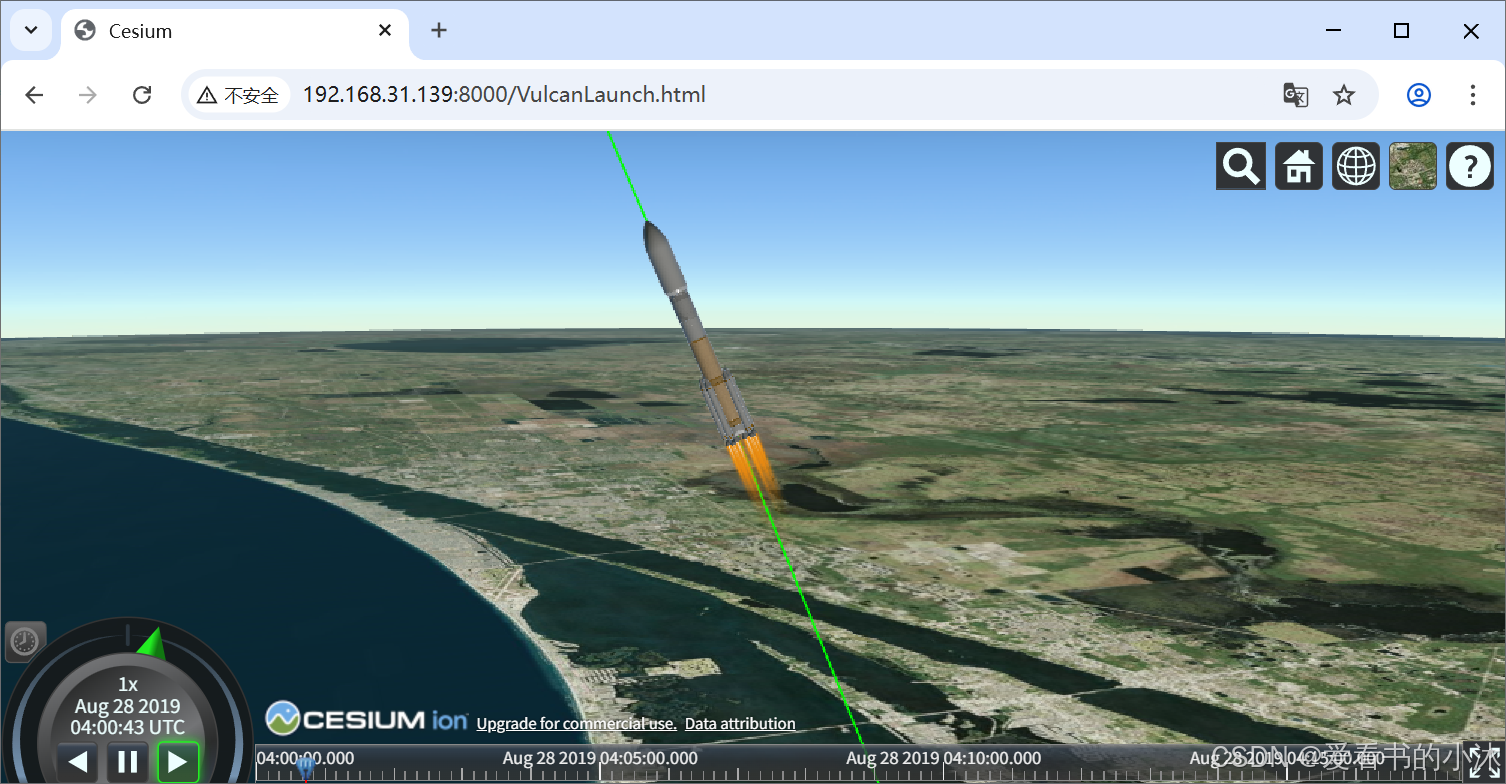The width and height of the screenshot is (1506, 784).
Task: Open the globe scene mode picker
Action: pyautogui.click(x=1356, y=166)
